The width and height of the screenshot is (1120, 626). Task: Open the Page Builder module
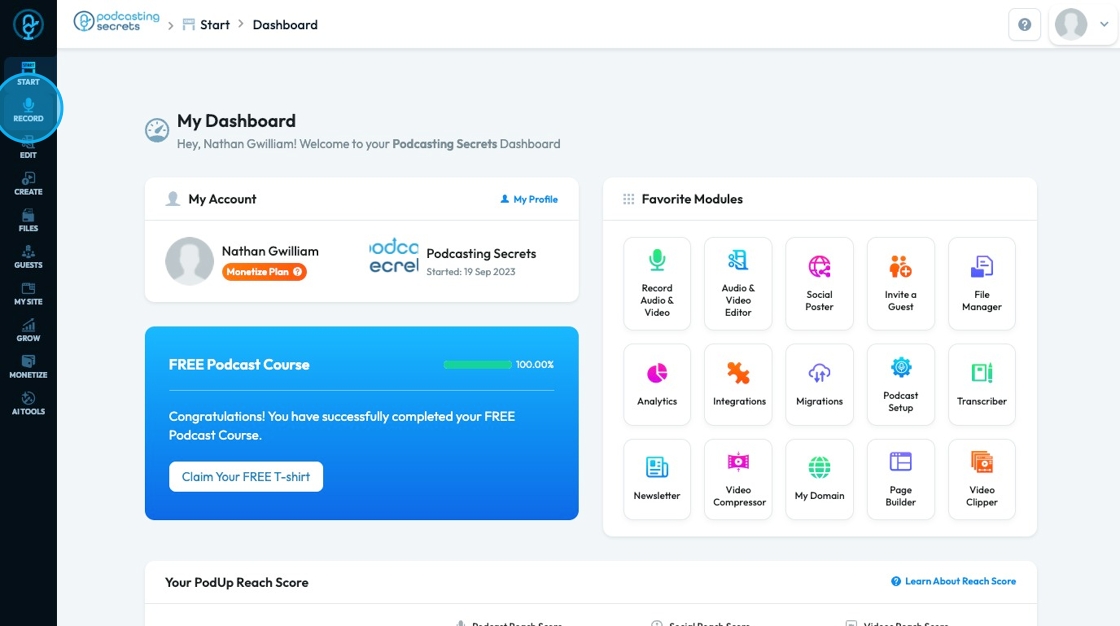901,479
